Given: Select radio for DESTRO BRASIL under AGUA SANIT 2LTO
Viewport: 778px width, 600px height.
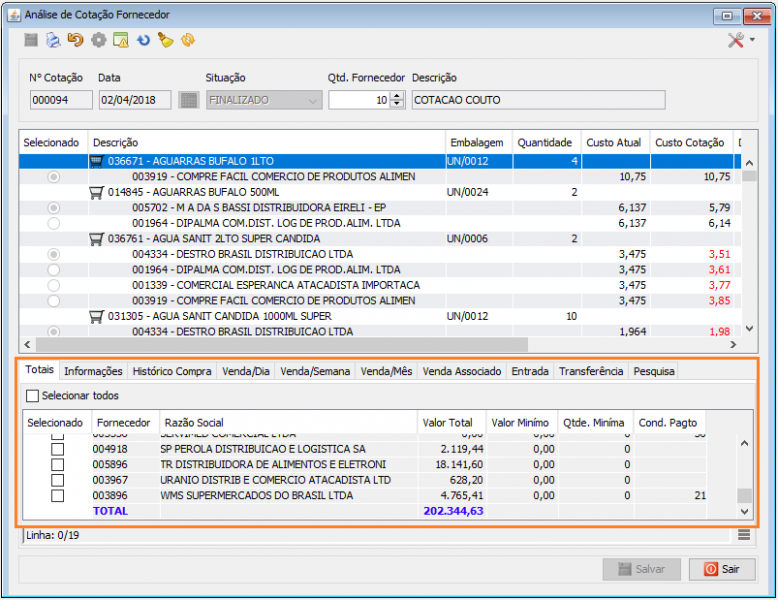Looking at the screenshot, I should [54, 254].
